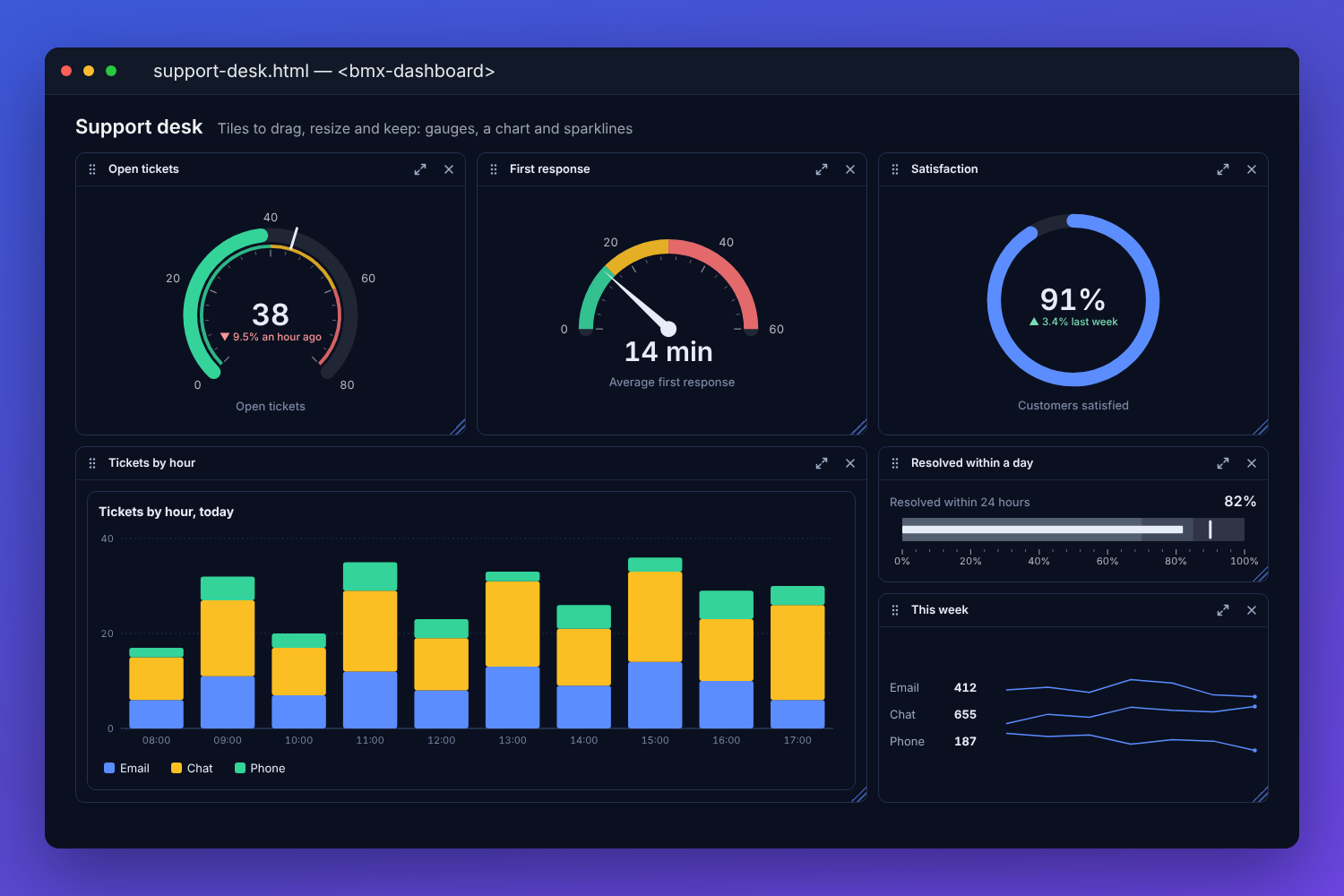
Task: Click the First response resize corner handle
Action: point(859,427)
